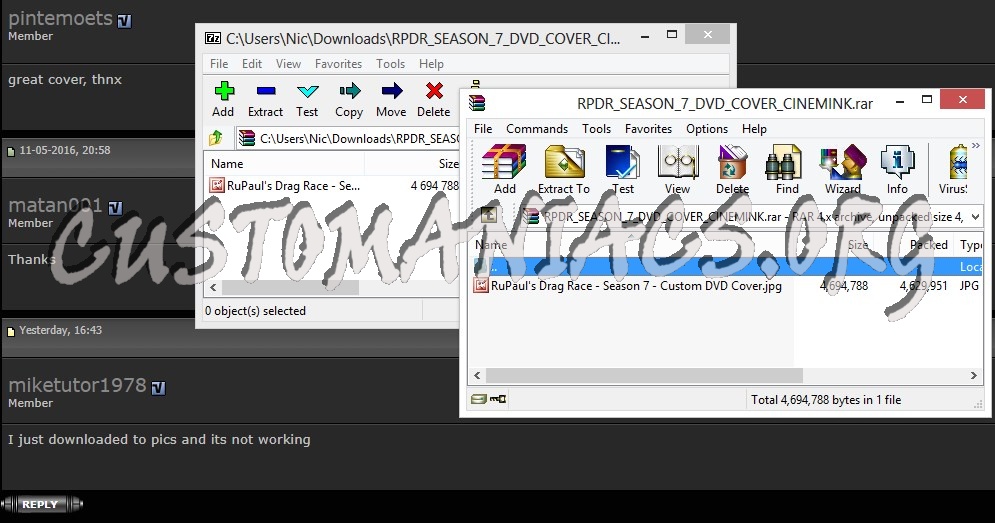This screenshot has width=995, height=523.
Task: Open File menu in 7-Zip window
Action: [219, 64]
